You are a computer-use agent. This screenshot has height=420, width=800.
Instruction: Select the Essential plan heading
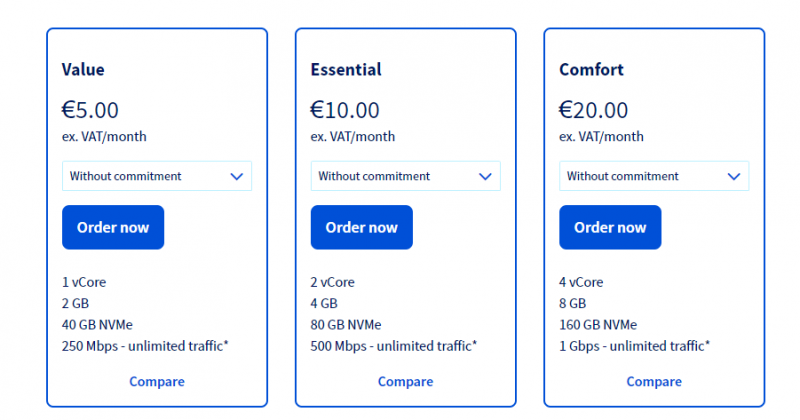point(346,69)
